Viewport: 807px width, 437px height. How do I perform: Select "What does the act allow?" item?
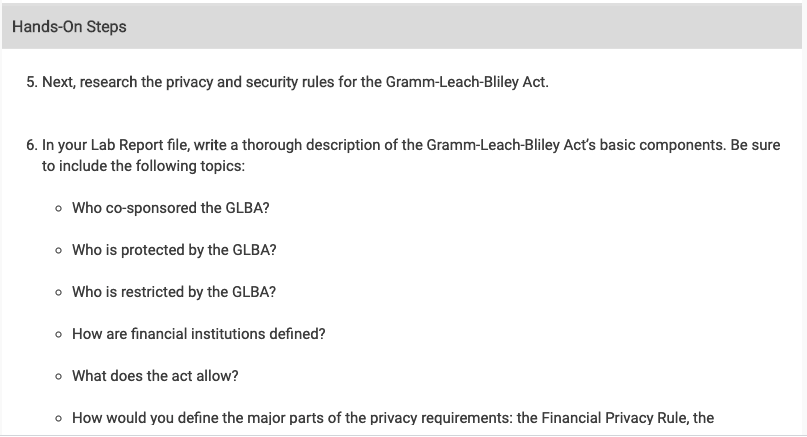tap(155, 376)
